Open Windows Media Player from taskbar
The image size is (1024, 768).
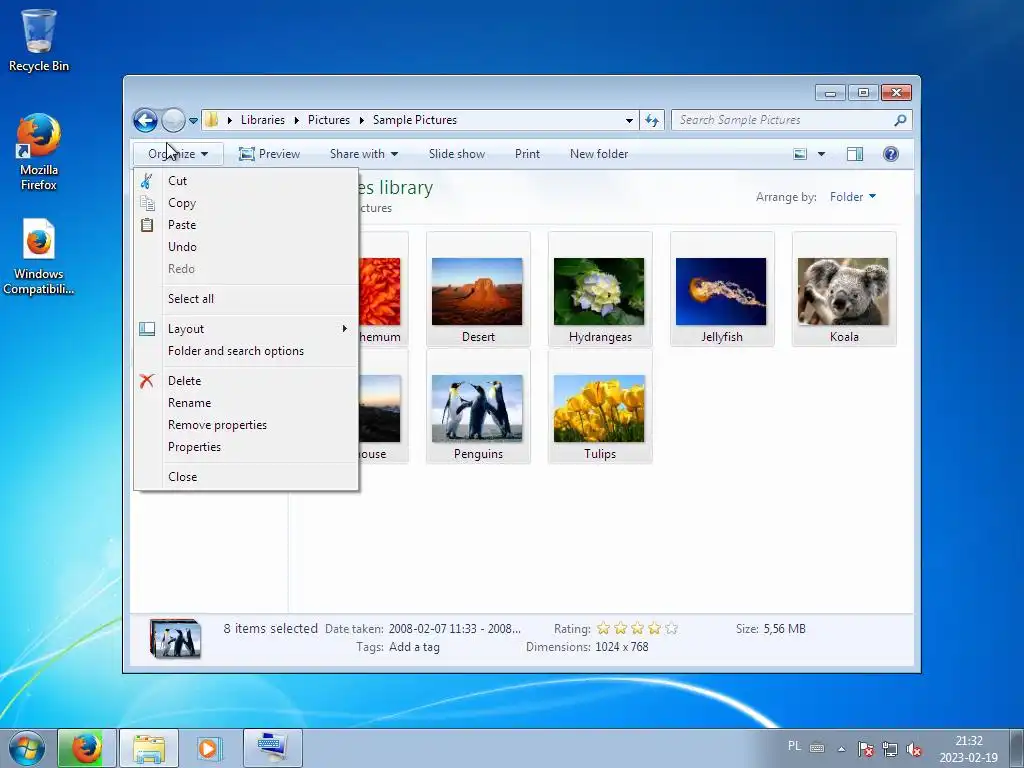[209, 748]
